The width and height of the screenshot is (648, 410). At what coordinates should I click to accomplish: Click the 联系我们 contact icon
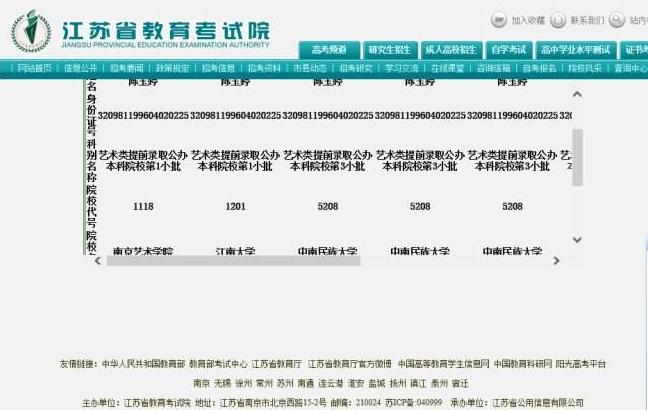(x=558, y=20)
